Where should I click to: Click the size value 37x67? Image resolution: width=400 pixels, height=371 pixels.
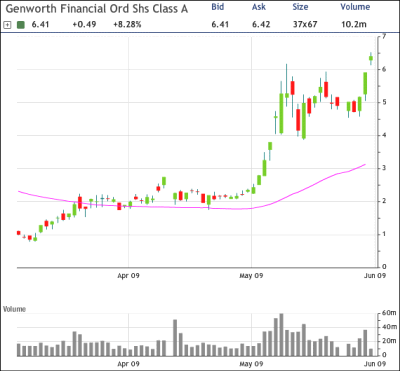[x=305, y=25]
